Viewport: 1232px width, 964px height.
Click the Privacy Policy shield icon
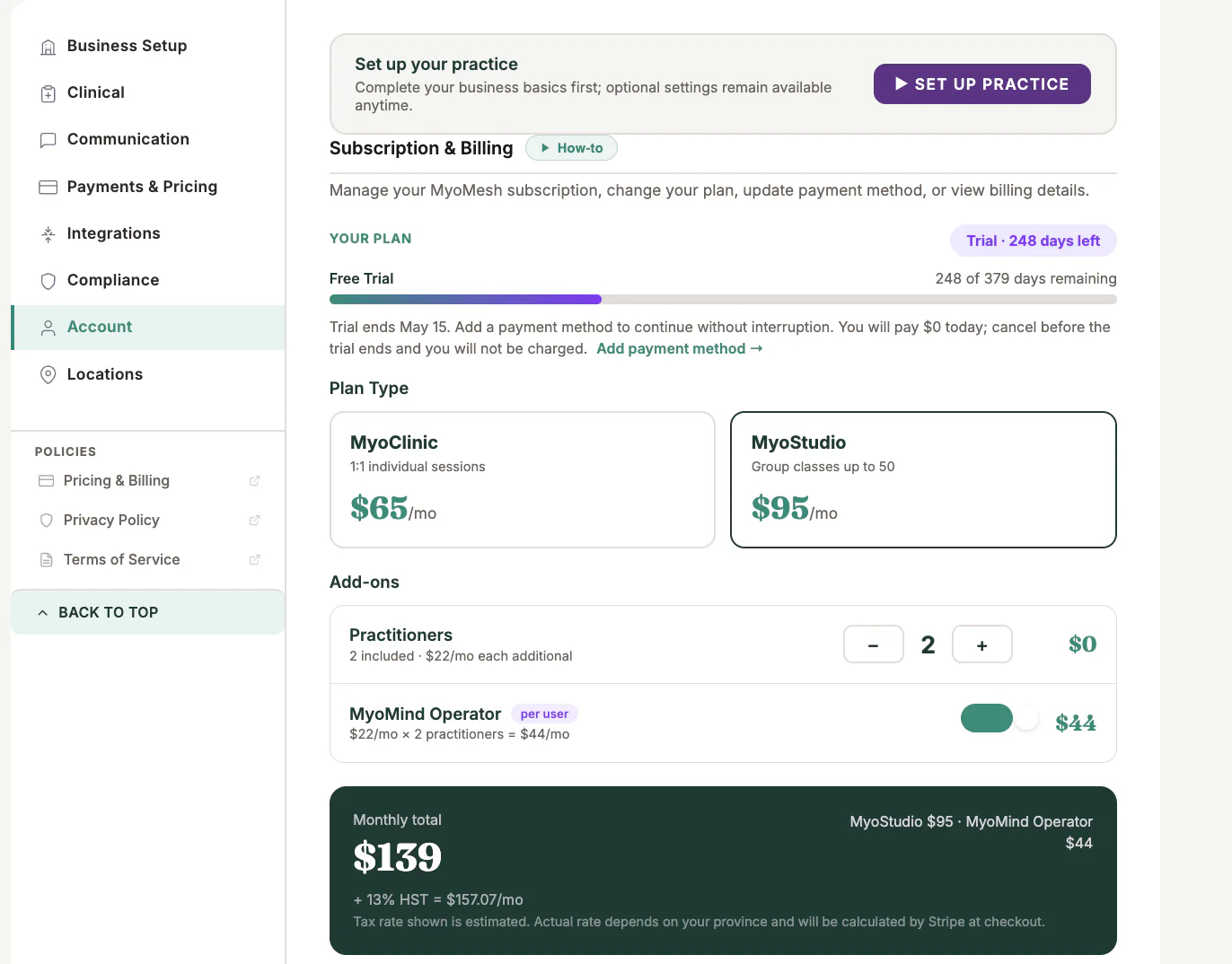pyautogui.click(x=46, y=521)
